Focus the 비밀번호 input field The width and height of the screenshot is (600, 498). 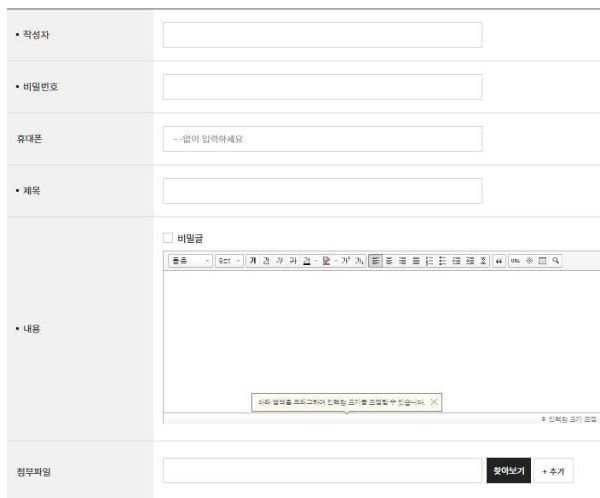tap(322, 87)
